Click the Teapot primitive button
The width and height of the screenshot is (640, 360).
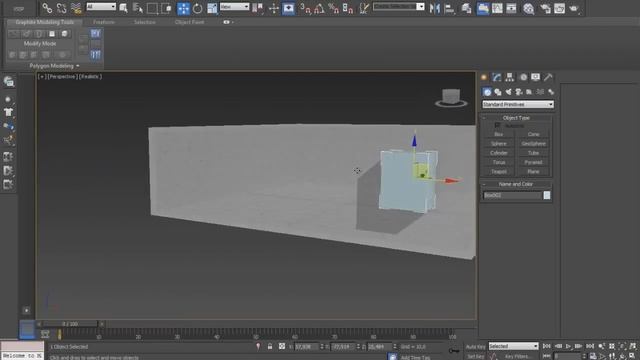point(499,172)
